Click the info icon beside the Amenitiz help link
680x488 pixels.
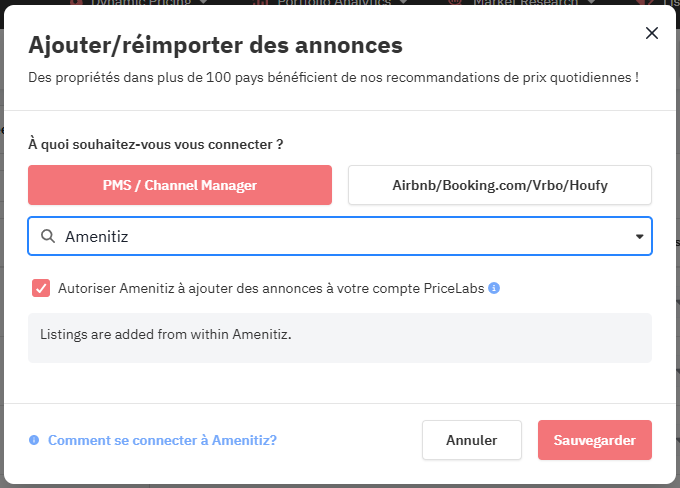click(34, 440)
